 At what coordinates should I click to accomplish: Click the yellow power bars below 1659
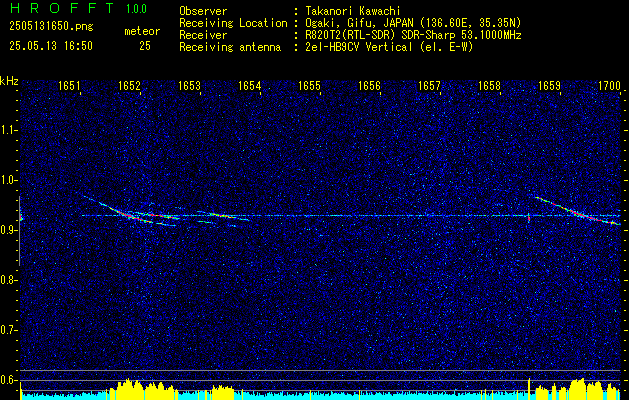pos(578,389)
